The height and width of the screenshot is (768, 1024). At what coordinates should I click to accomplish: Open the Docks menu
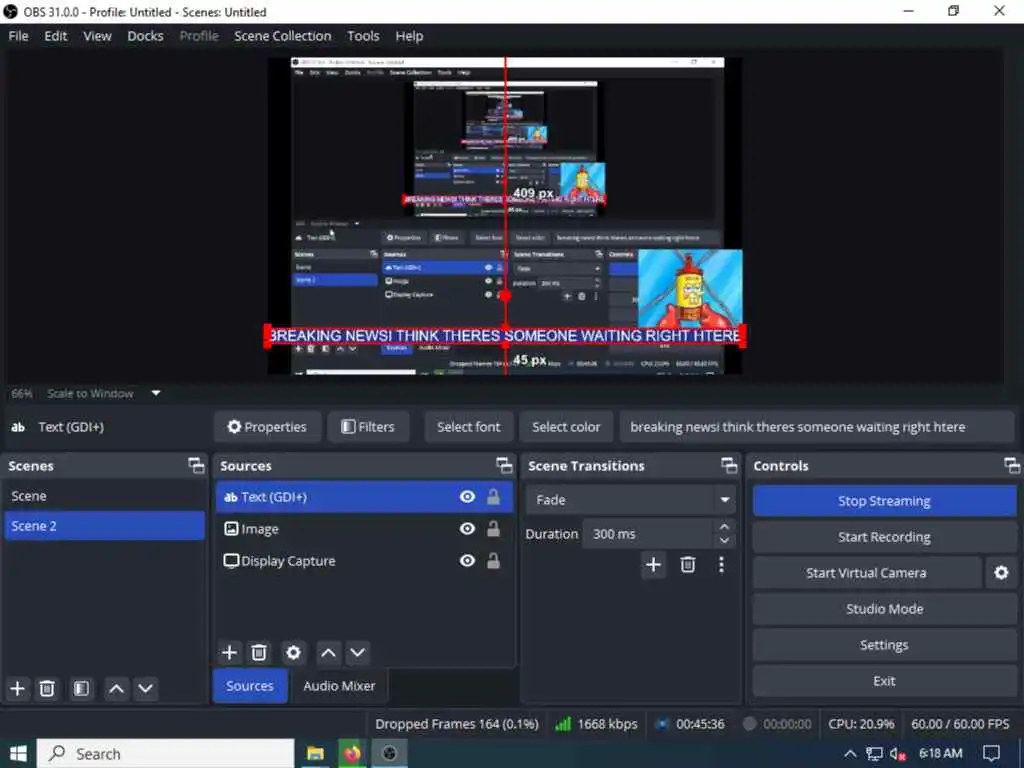point(145,36)
